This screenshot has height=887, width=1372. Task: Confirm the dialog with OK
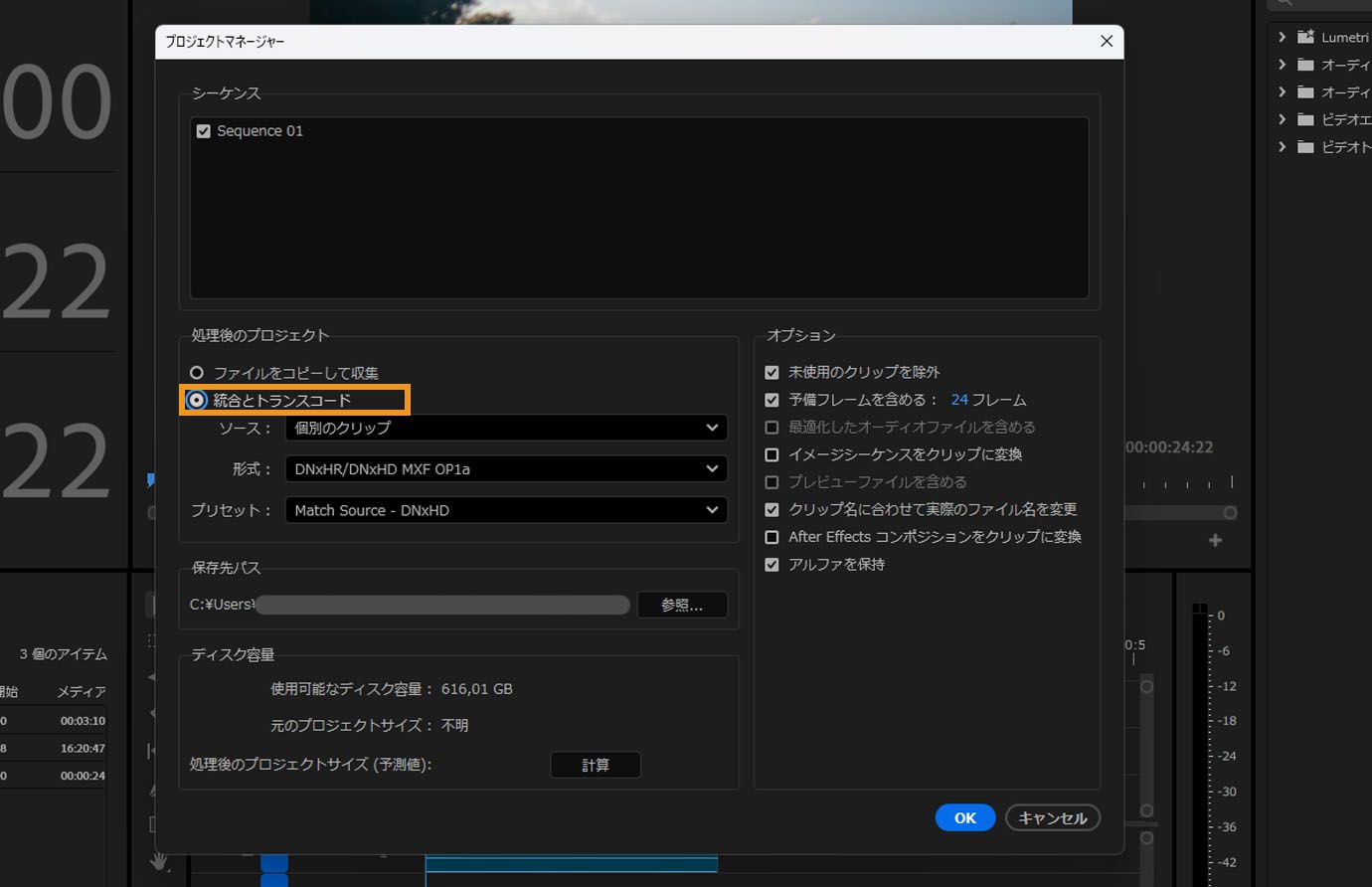965,817
